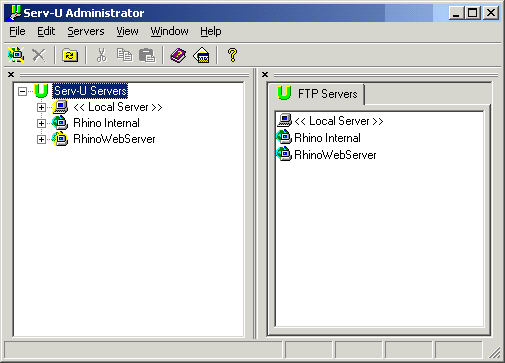Click Rhino Internal icon in right list
The width and height of the screenshot is (505, 363).
[284, 137]
